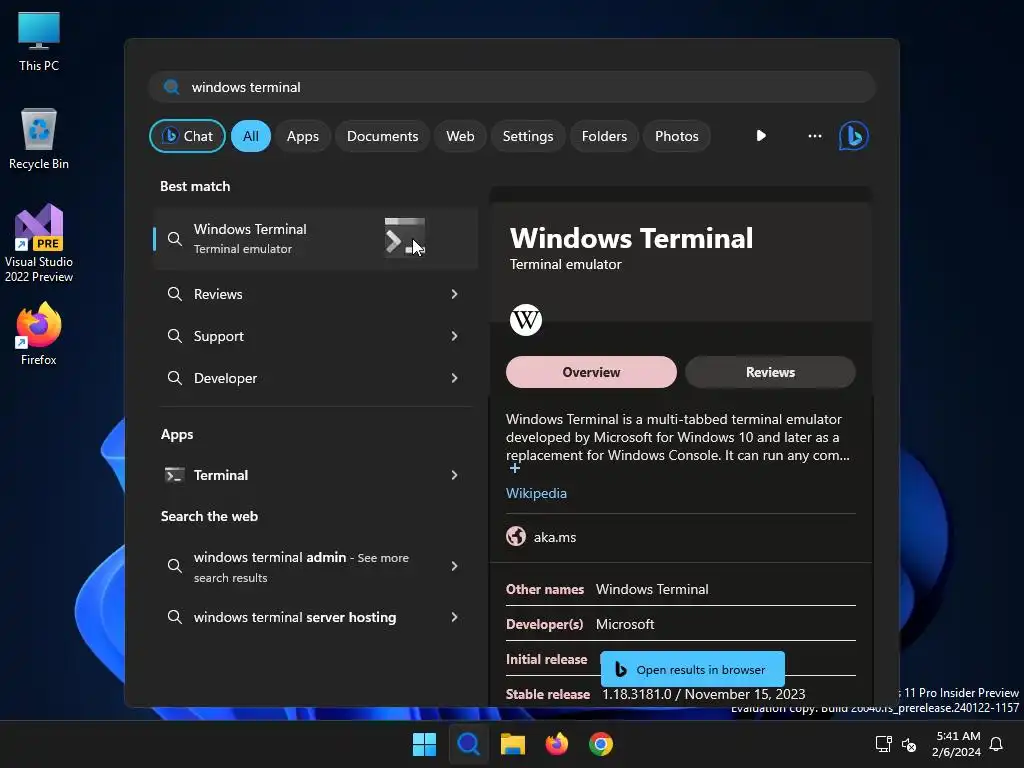Viewport: 1024px width, 768px height.
Task: Expand the Terminal app chevron
Action: point(455,475)
